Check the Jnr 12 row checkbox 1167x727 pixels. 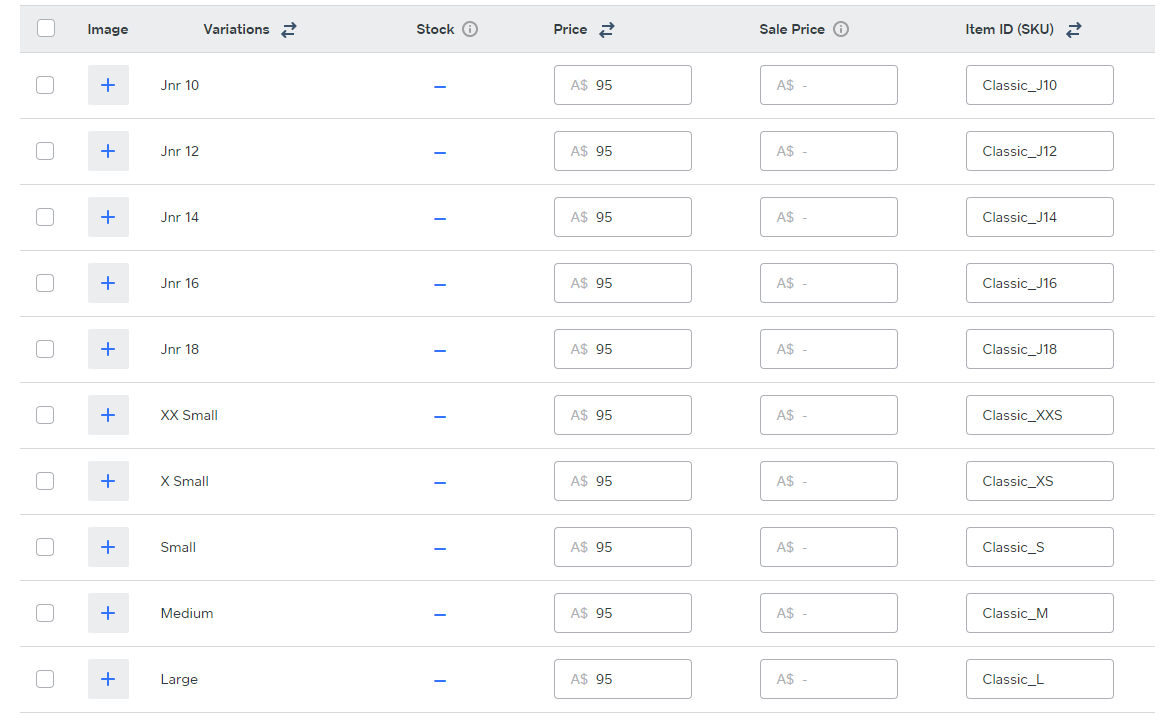45,151
